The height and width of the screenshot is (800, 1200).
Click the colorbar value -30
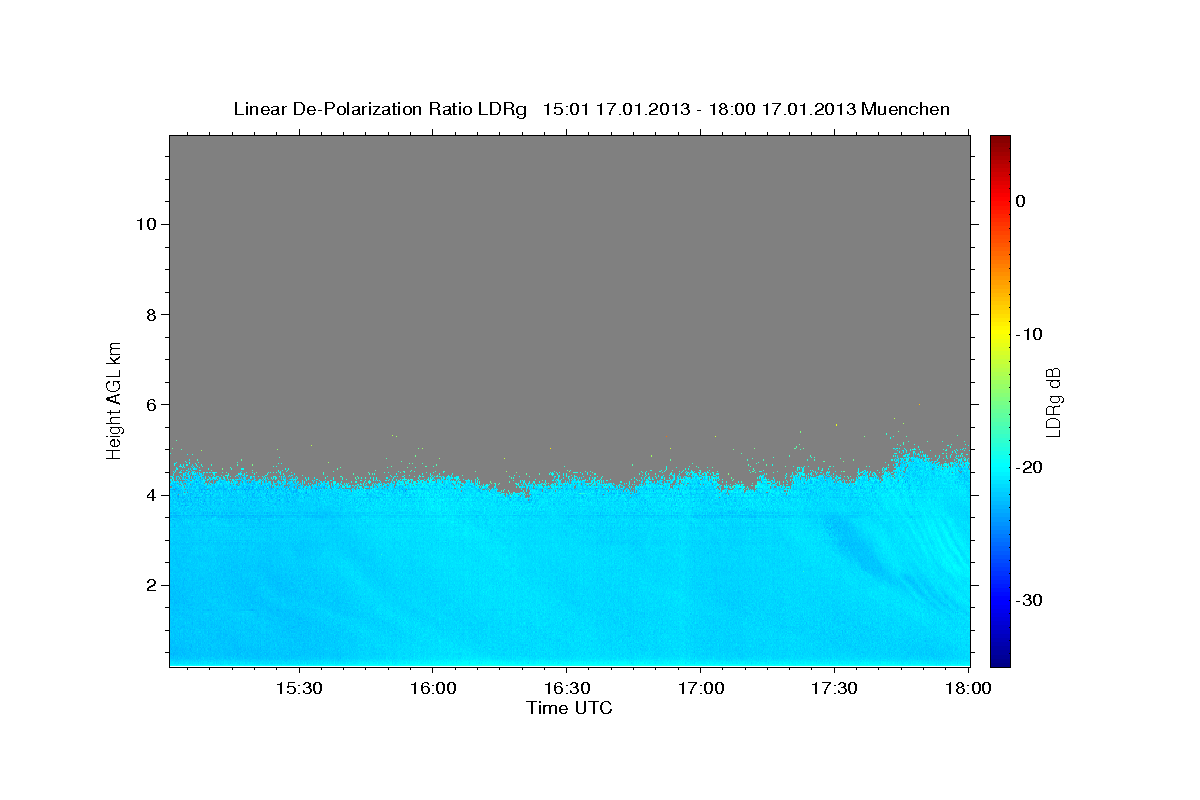click(1028, 600)
